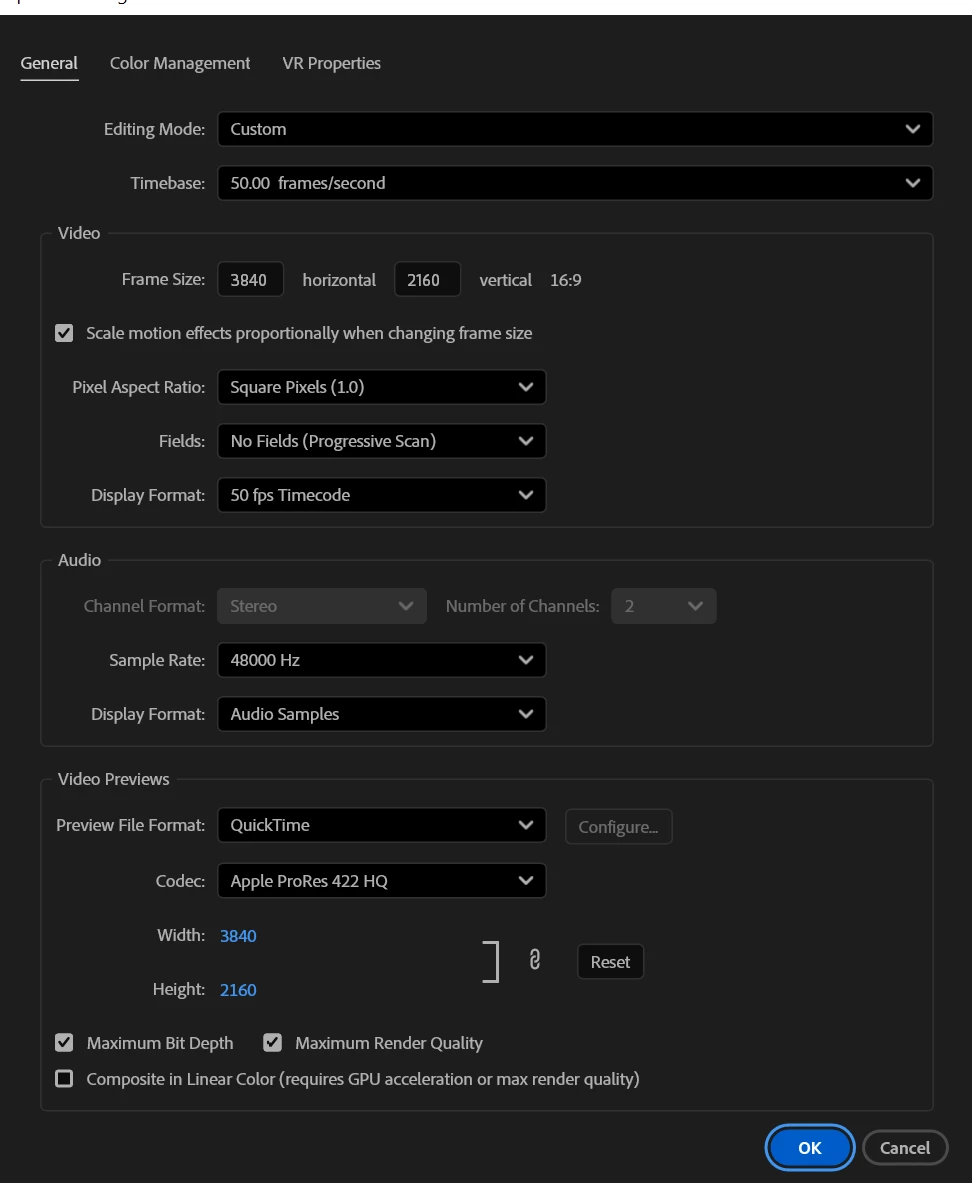Toggle the Maximum Bit Depth checkbox
The image size is (972, 1183).
pyautogui.click(x=64, y=1043)
